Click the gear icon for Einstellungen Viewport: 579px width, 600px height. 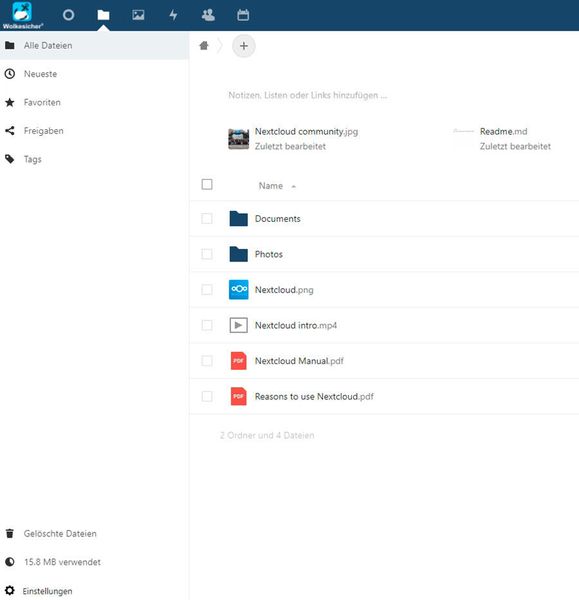(x=10, y=590)
